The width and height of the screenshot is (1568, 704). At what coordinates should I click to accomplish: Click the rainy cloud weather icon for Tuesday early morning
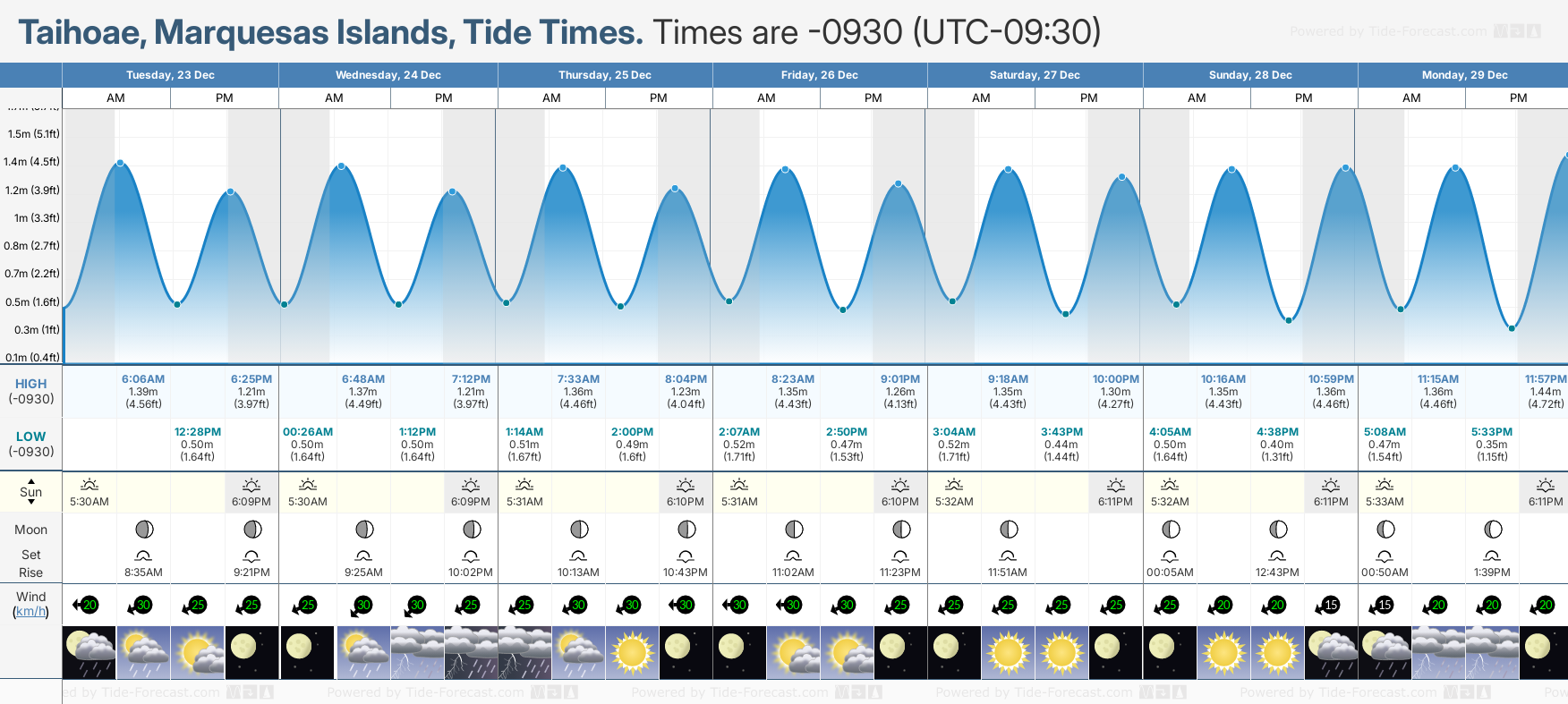click(89, 652)
